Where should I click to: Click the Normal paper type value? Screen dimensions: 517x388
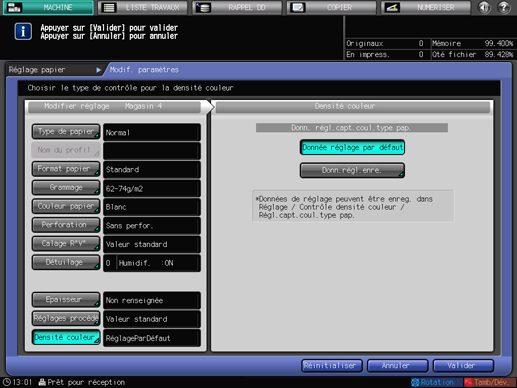[152, 133]
